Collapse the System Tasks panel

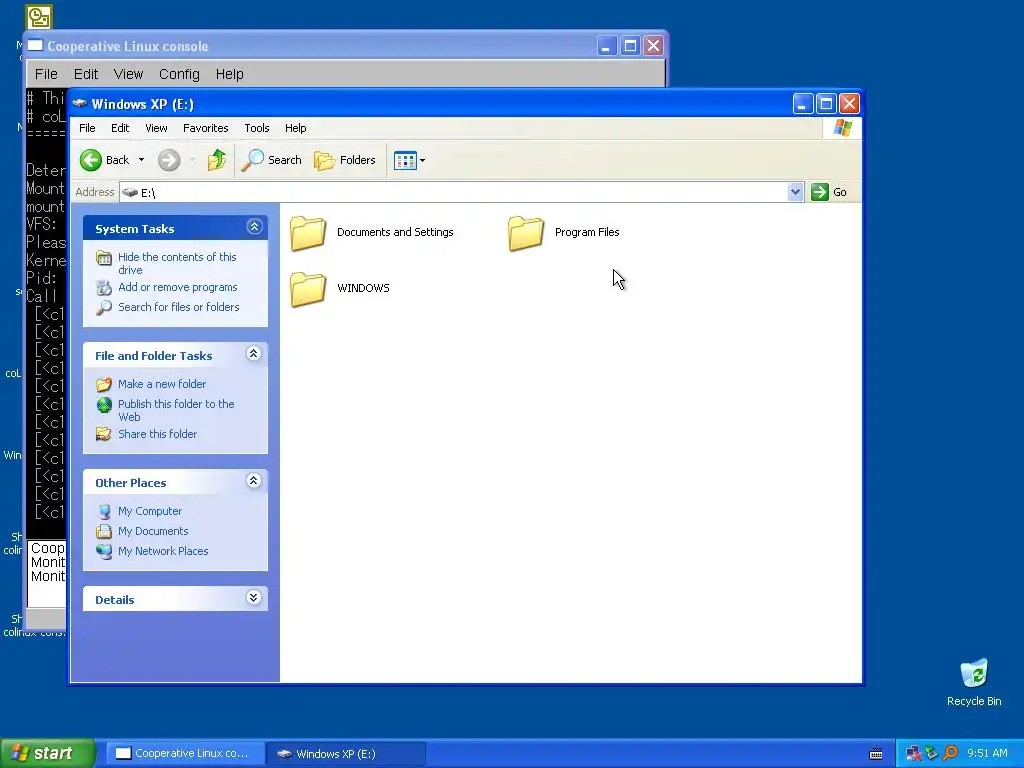click(254, 227)
